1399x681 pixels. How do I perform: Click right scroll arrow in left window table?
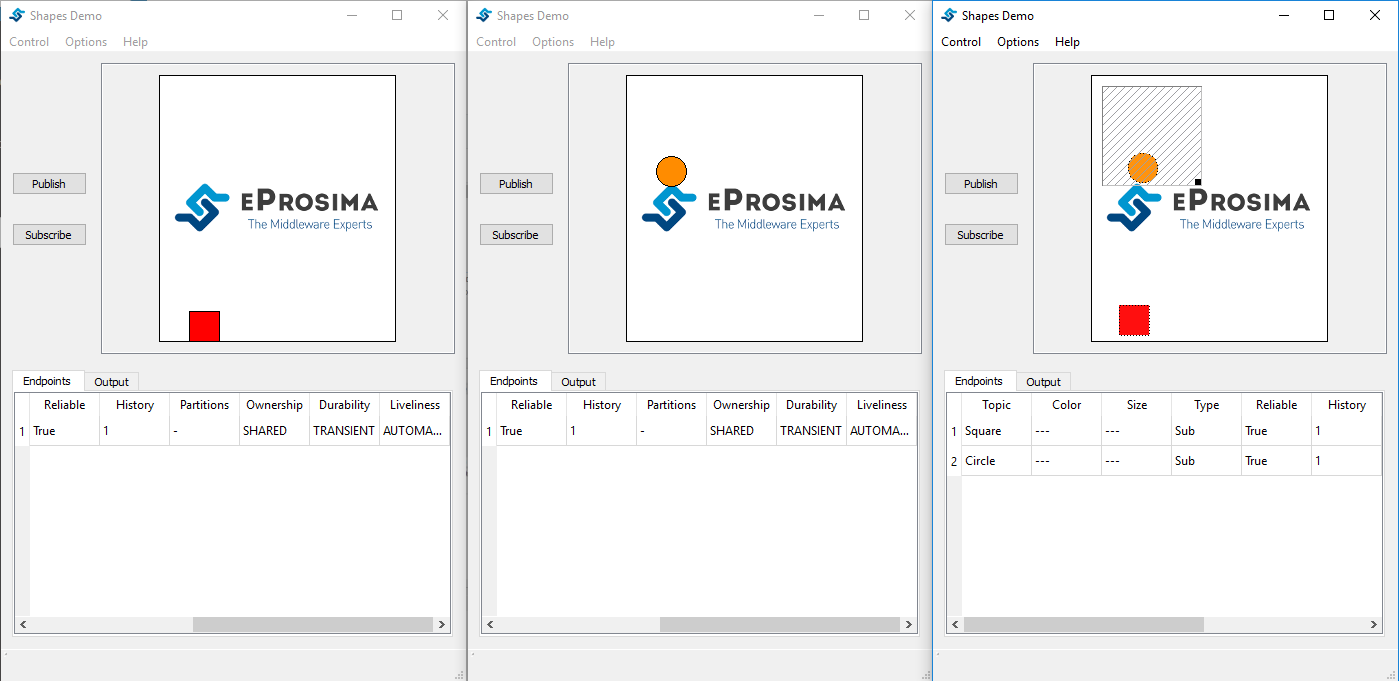(x=441, y=624)
